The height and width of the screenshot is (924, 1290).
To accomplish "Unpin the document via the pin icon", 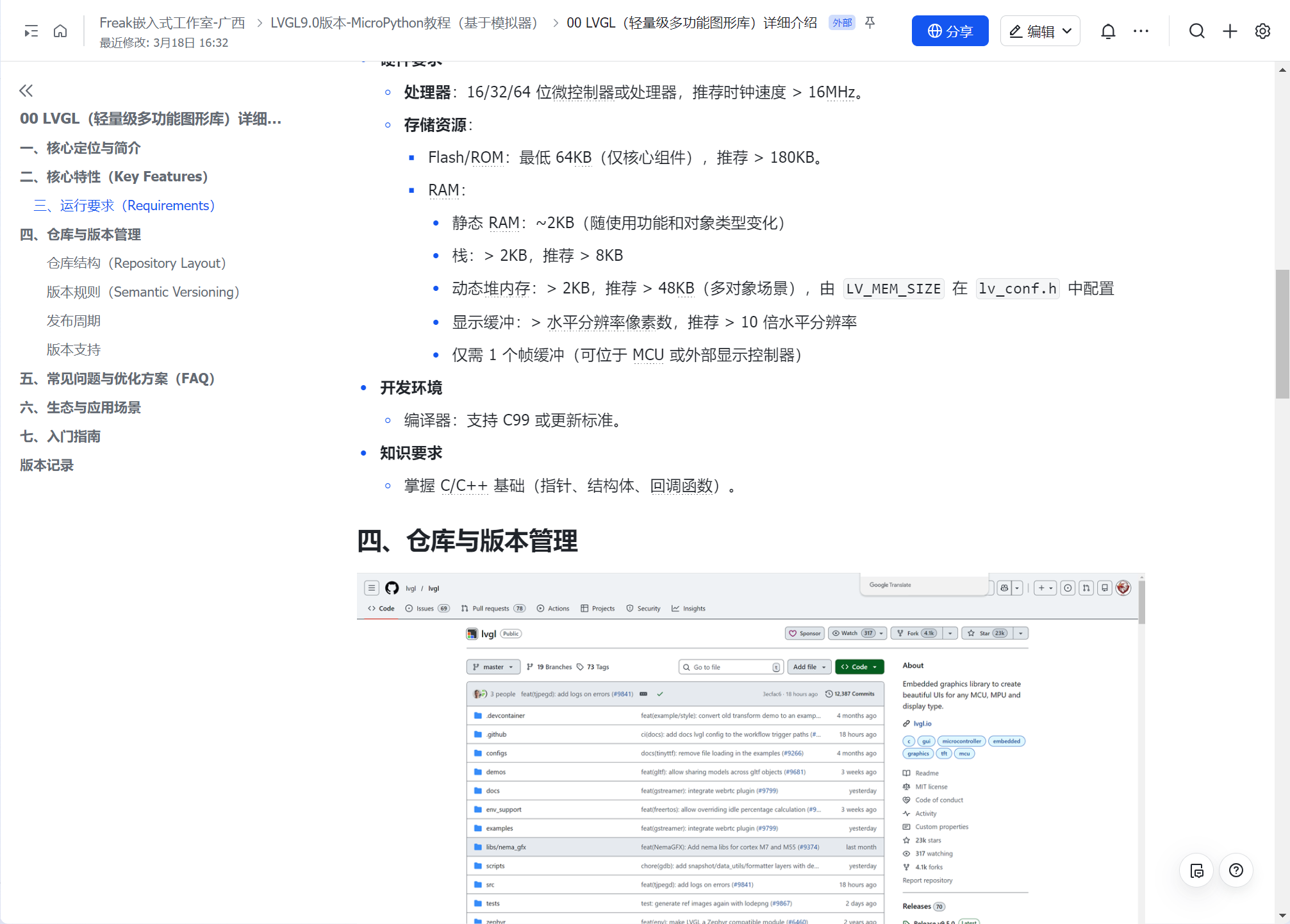I will 870,22.
